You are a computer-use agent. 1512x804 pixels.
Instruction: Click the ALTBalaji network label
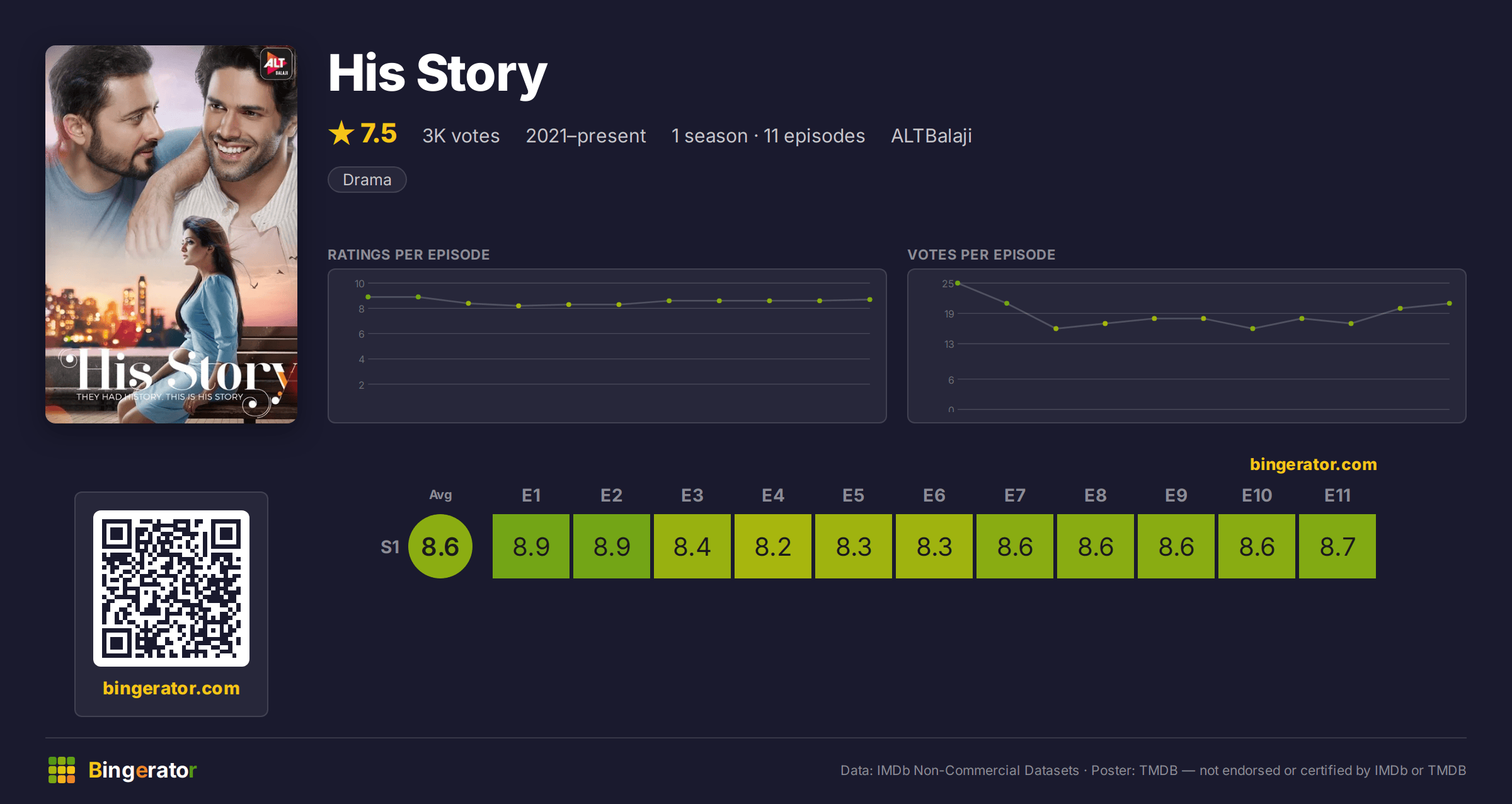pos(931,135)
